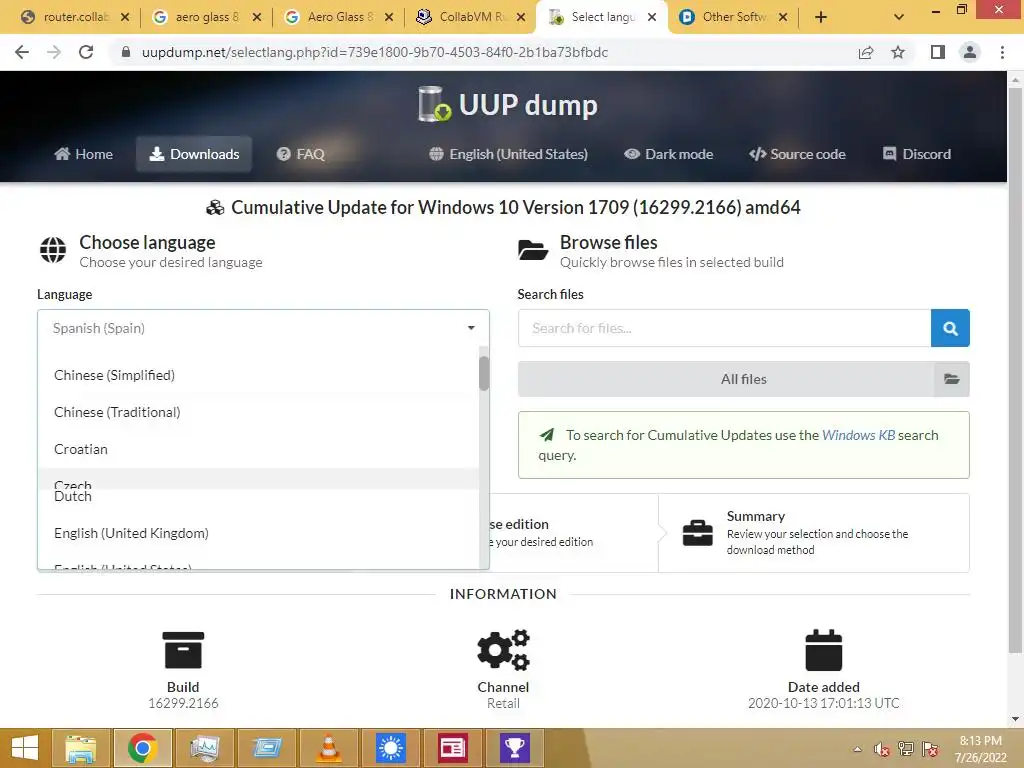Click the muted volume tray icon

pos(881,749)
